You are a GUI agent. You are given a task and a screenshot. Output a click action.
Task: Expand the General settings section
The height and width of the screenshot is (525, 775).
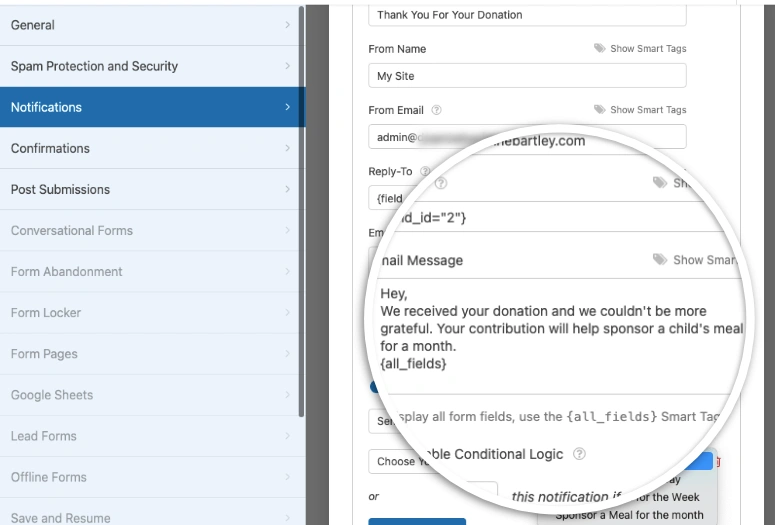tap(150, 25)
